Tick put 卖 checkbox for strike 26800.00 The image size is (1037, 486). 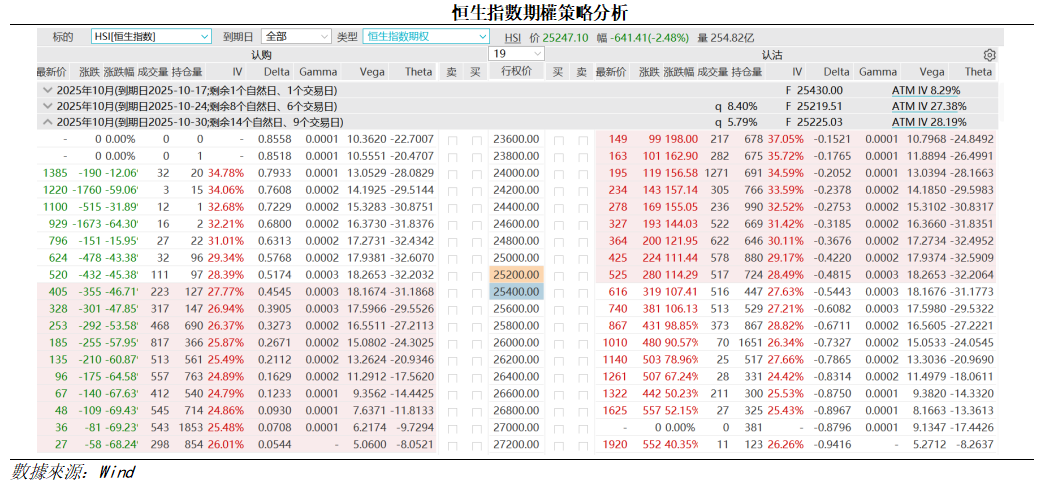point(582,410)
